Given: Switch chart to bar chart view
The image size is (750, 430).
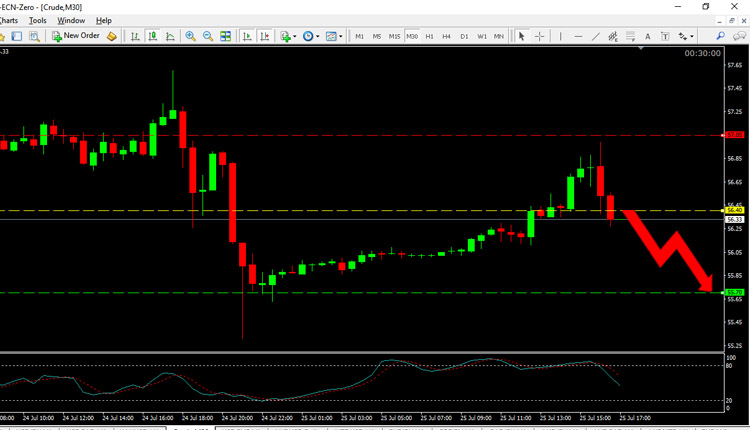Looking at the screenshot, I should (135, 36).
